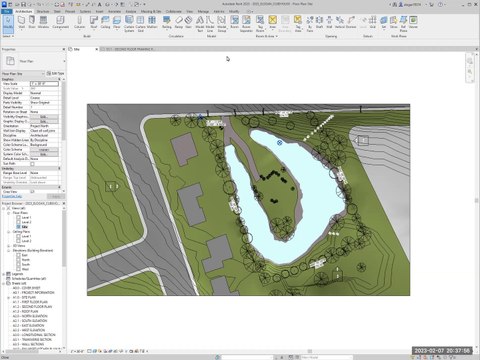
Task: Choose the Curtain Grid tool
Action: click(x=141, y=24)
